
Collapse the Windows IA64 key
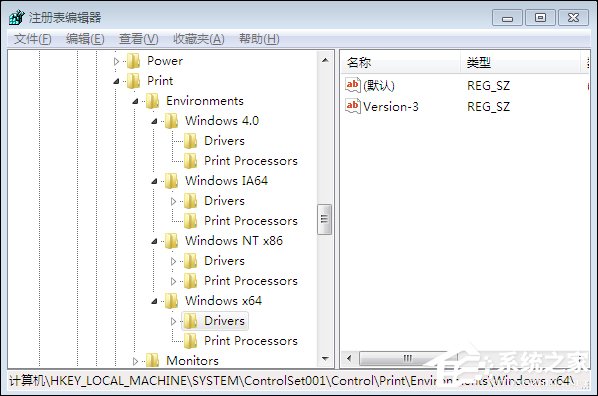[x=154, y=181]
